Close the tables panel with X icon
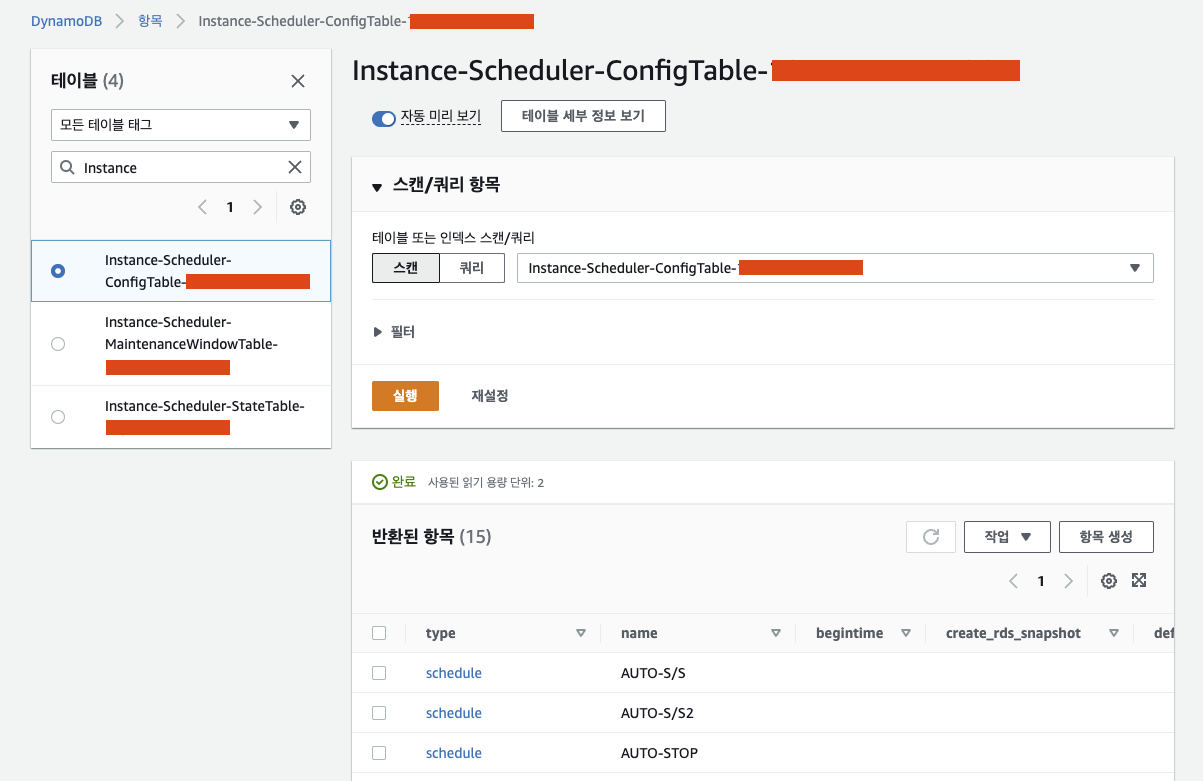This screenshot has width=1203, height=781. (298, 81)
